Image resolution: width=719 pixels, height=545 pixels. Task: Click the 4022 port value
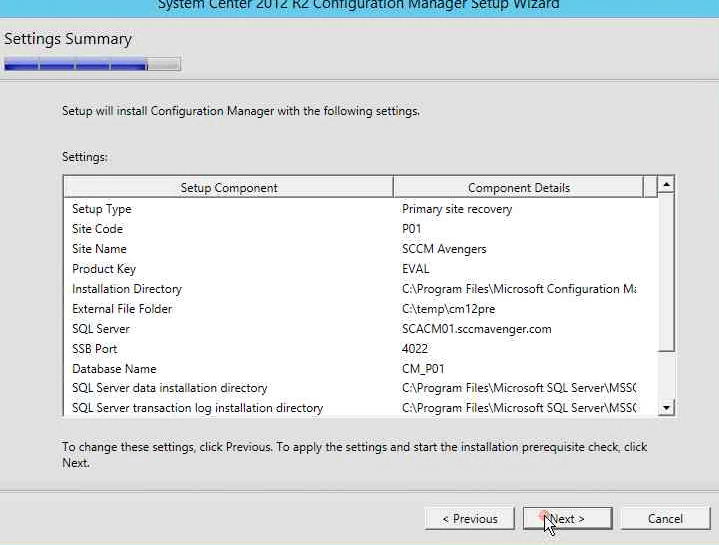415,349
